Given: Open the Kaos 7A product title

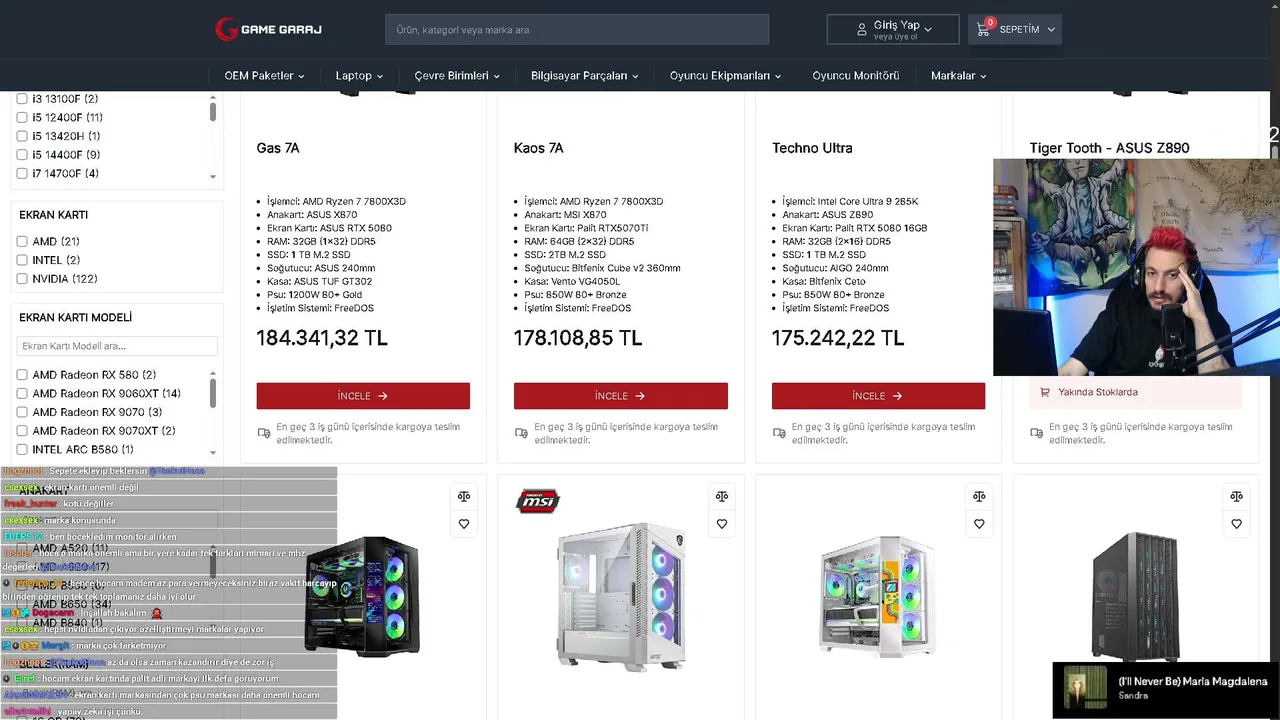Looking at the screenshot, I should pos(539,148).
